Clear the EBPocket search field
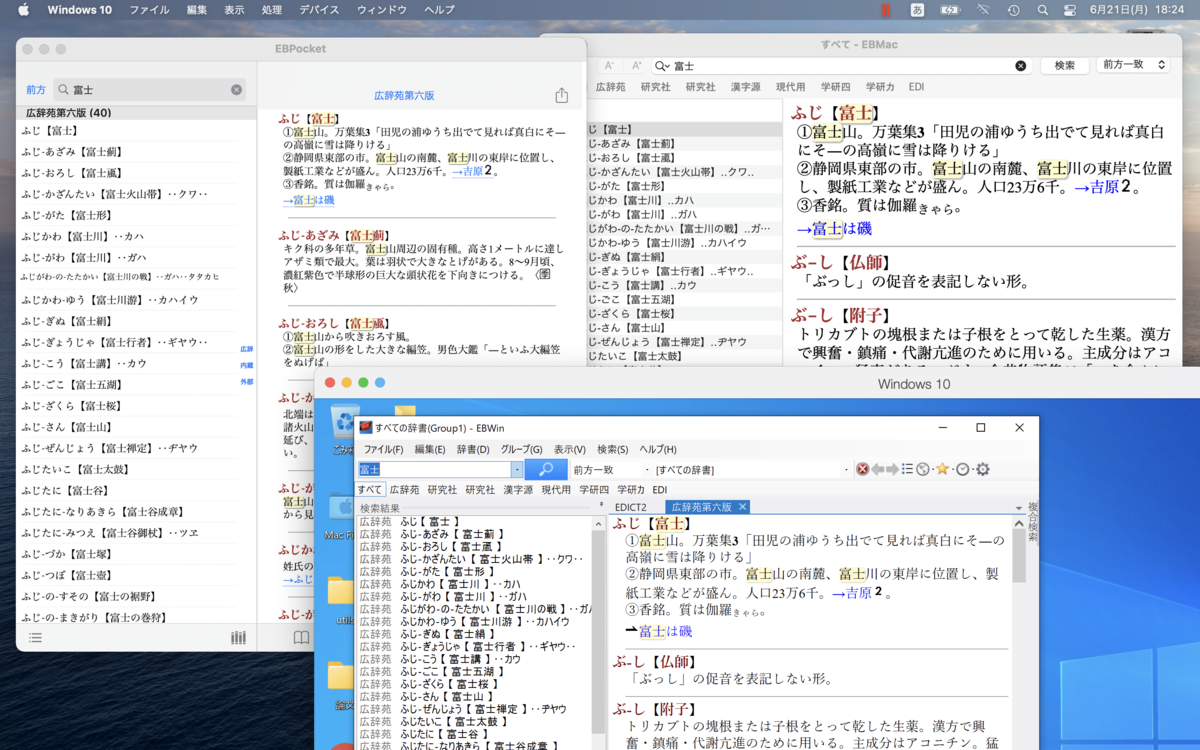This screenshot has width=1200, height=750. pyautogui.click(x=236, y=89)
